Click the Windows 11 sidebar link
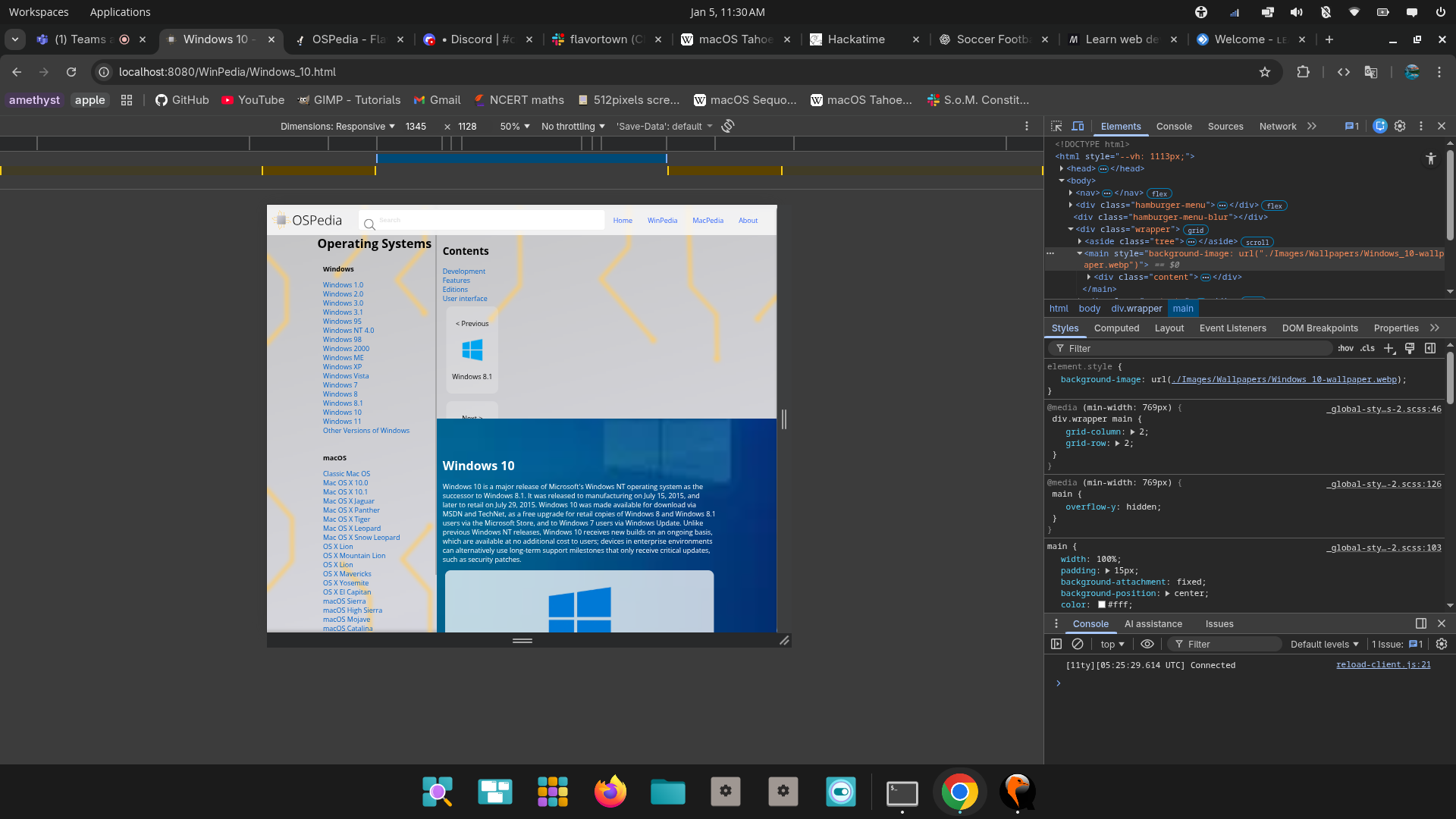This screenshot has width=1456, height=819. click(x=342, y=422)
